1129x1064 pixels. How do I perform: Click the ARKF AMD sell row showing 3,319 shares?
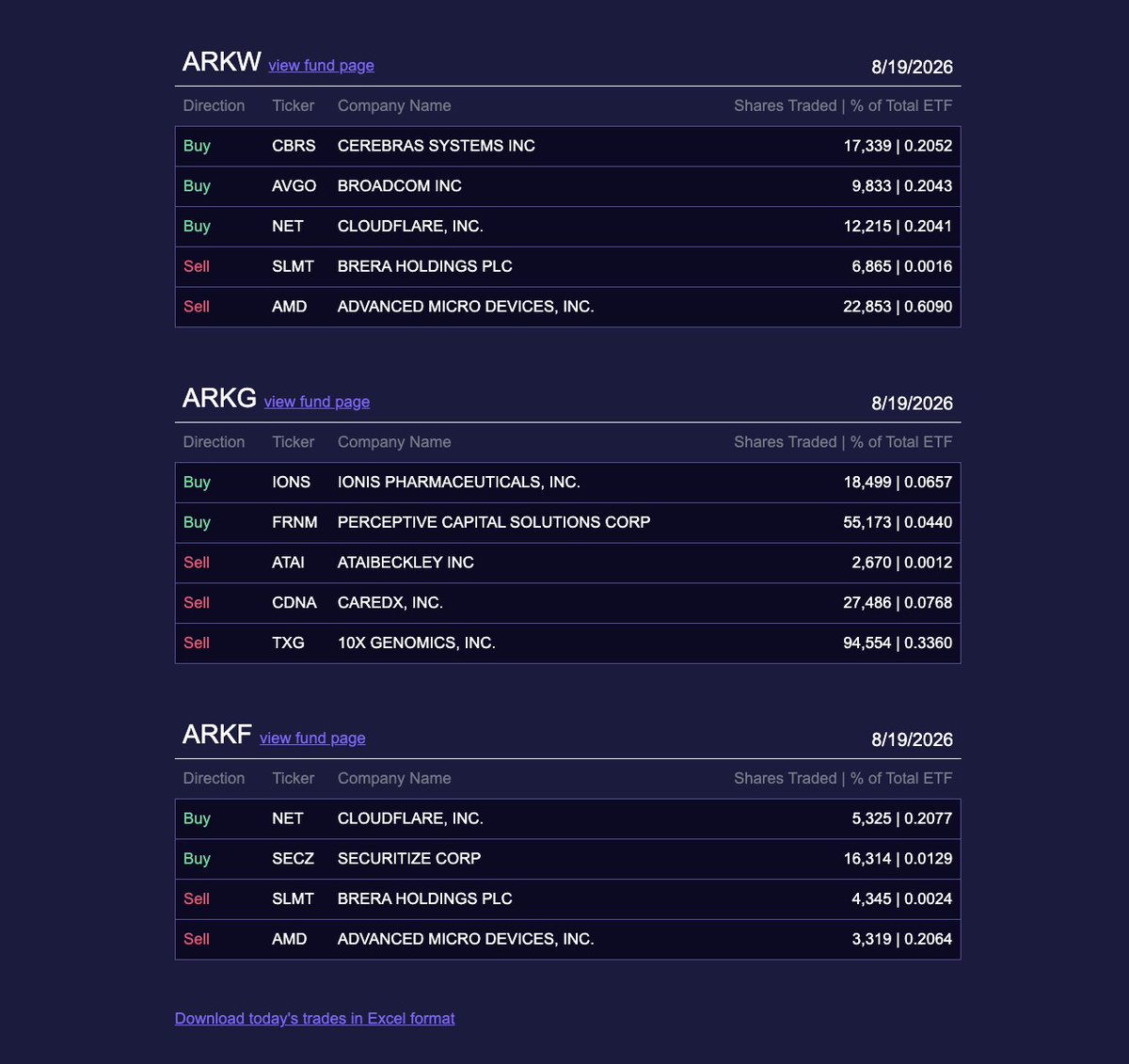pyautogui.click(x=567, y=939)
